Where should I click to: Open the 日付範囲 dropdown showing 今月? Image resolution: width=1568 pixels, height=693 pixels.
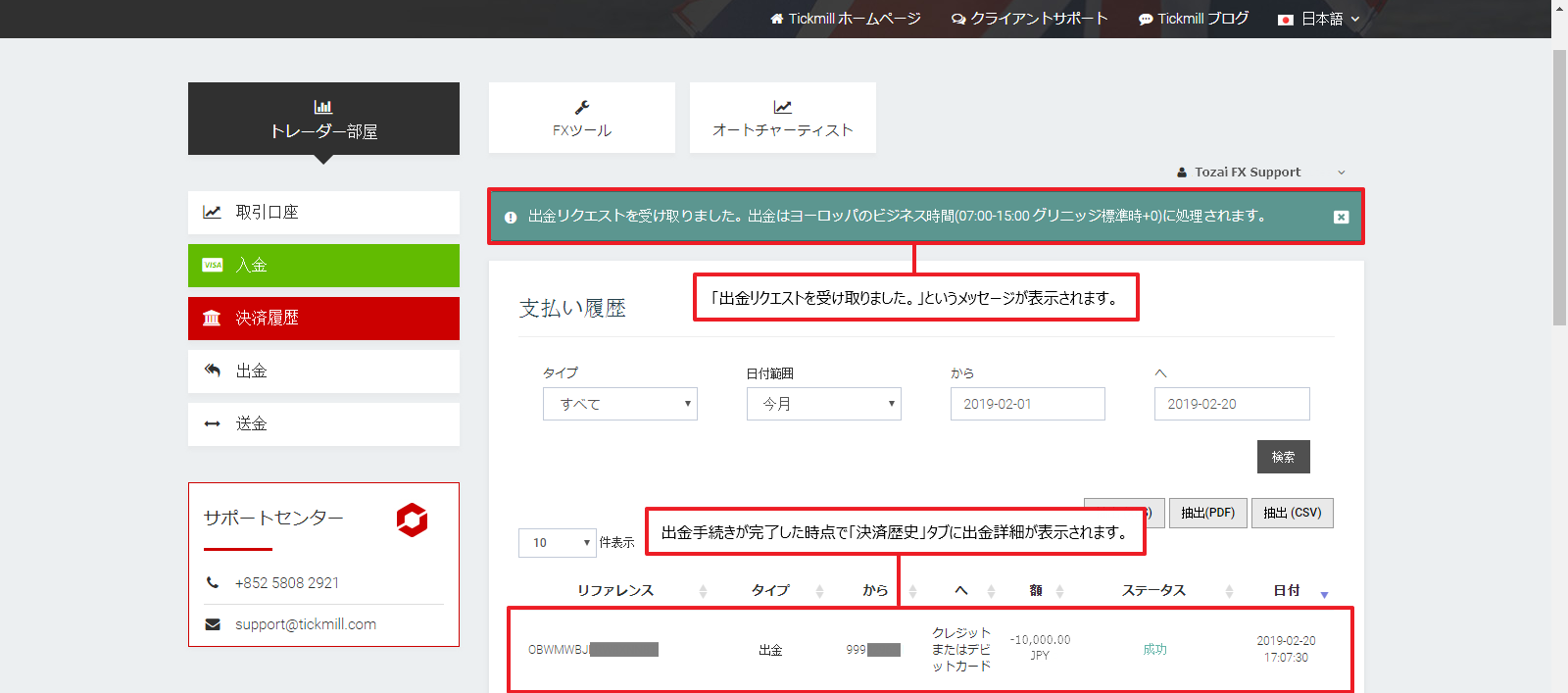(824, 404)
